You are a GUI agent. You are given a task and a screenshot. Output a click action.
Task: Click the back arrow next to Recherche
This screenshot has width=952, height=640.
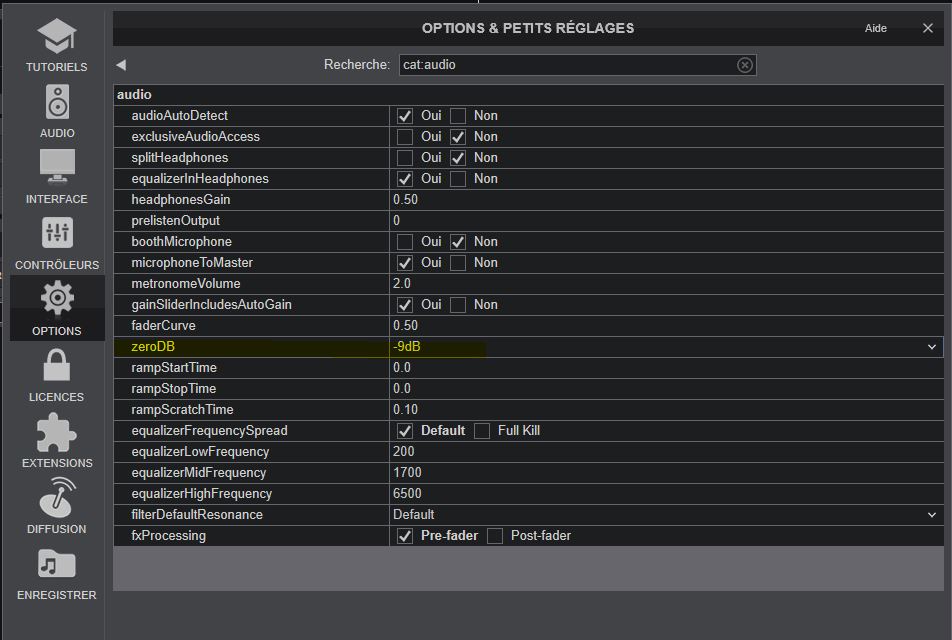(121, 65)
